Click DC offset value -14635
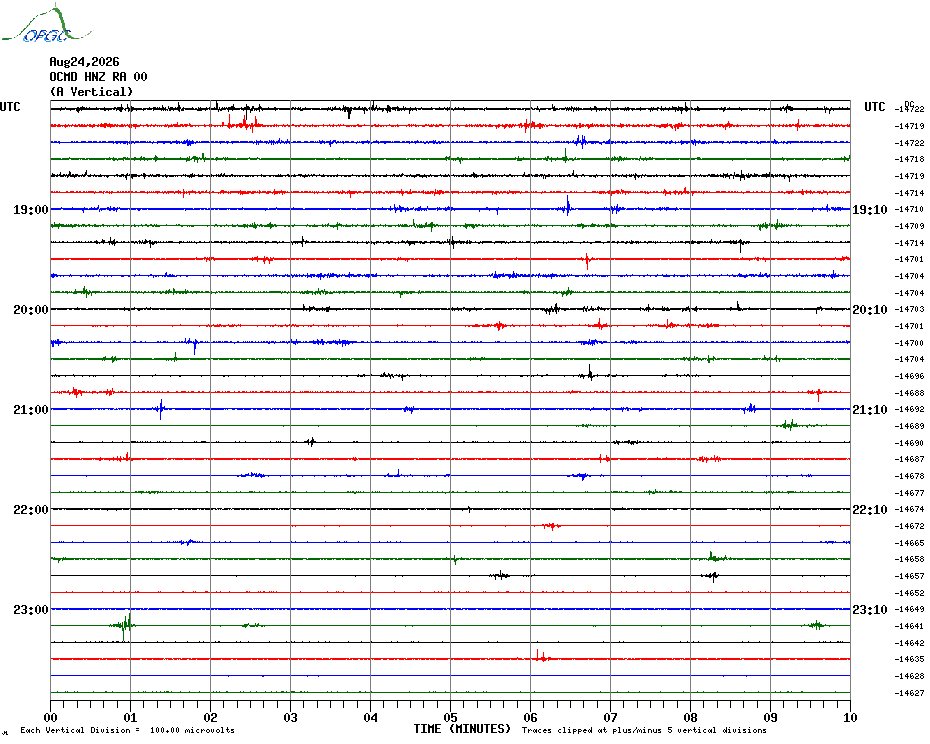Image resolution: width=930 pixels, height=744 pixels. click(x=909, y=660)
